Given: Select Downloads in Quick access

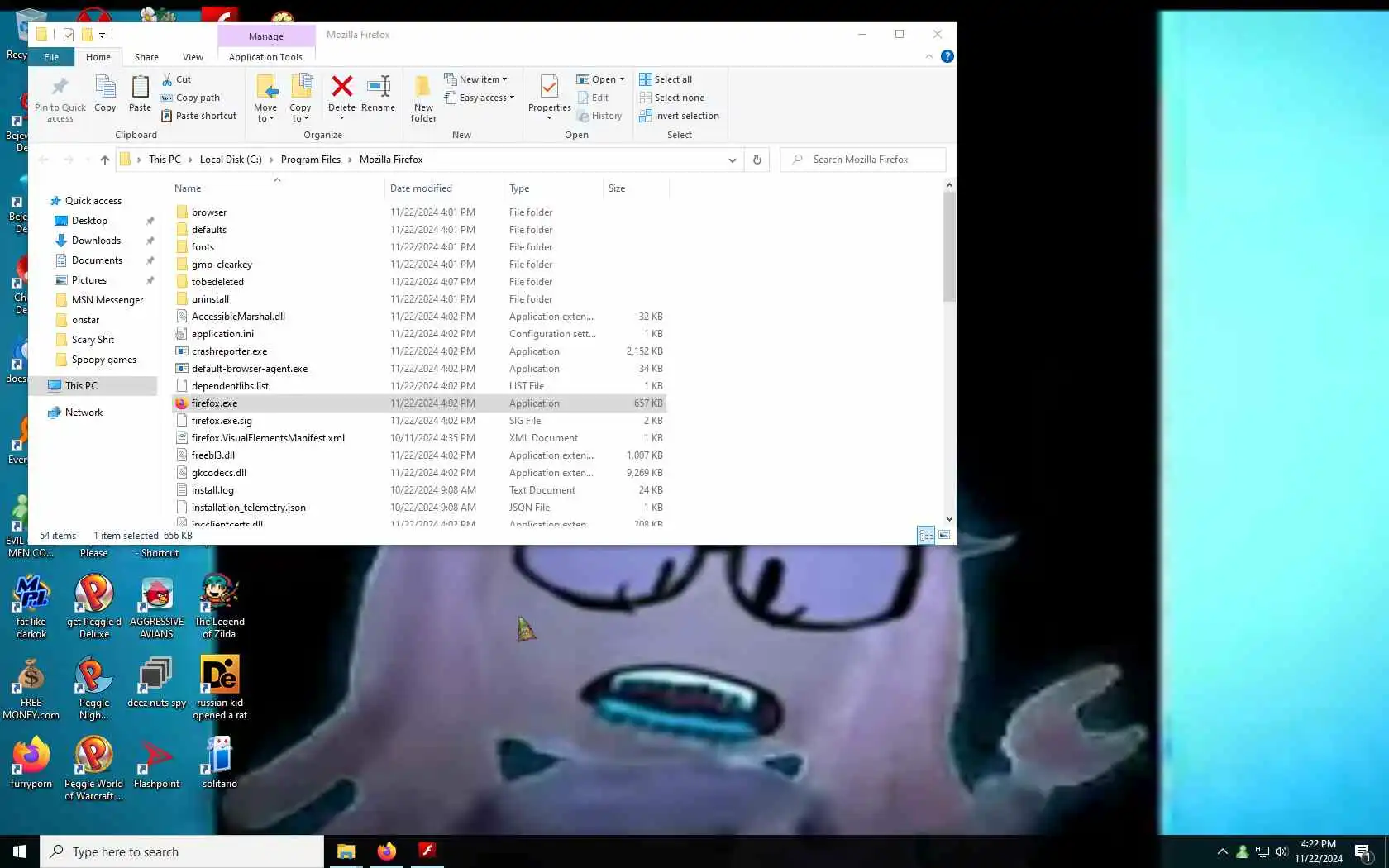Looking at the screenshot, I should [96, 241].
